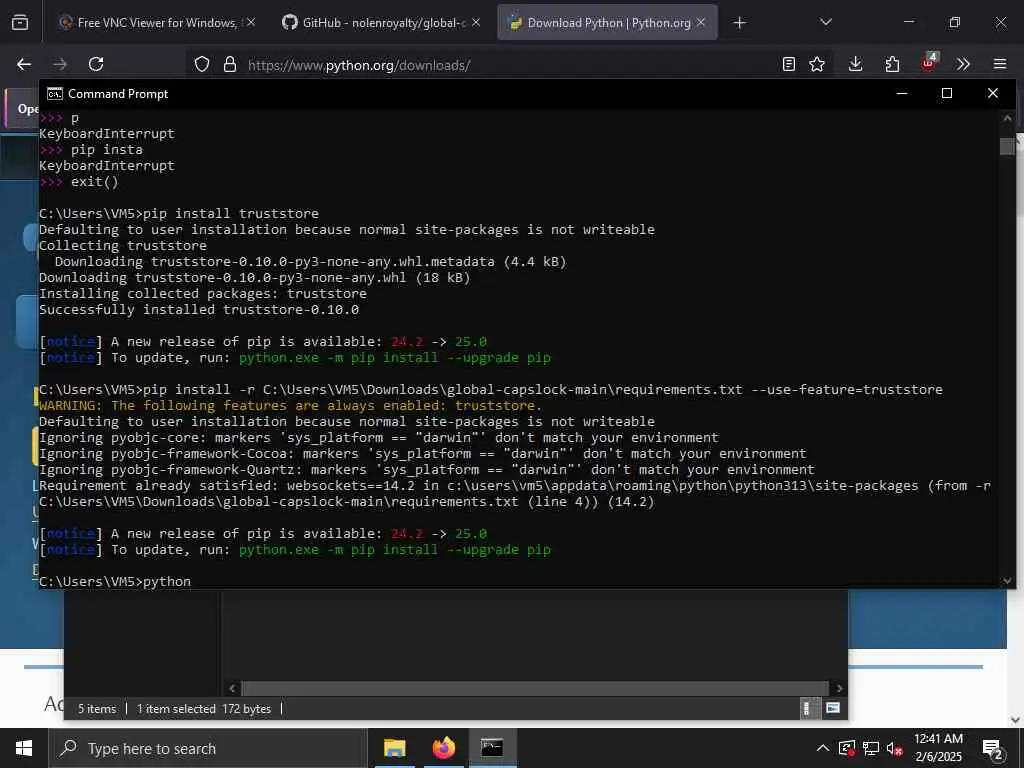Open the notification center icon

click(x=992, y=749)
